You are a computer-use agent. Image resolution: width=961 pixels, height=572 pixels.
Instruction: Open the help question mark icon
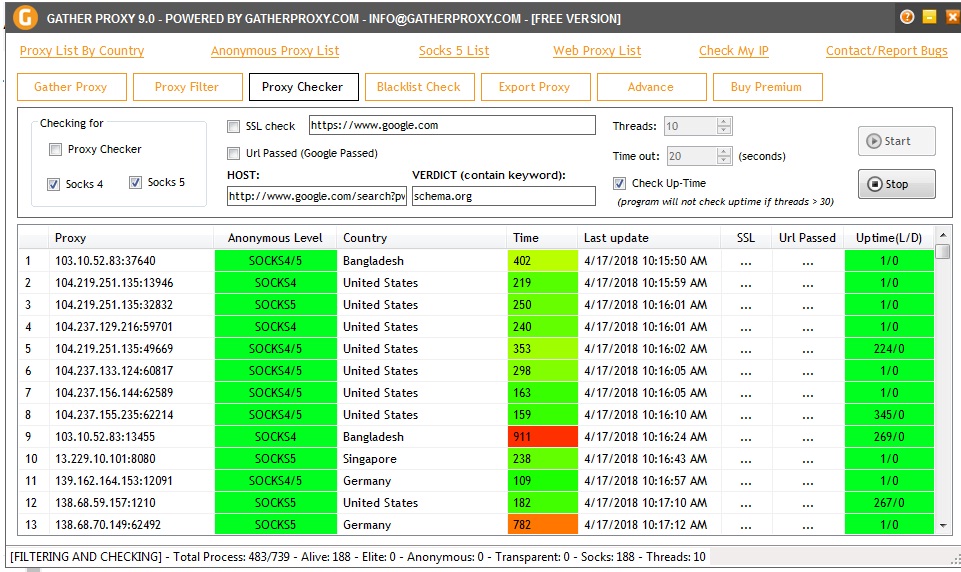click(x=907, y=17)
